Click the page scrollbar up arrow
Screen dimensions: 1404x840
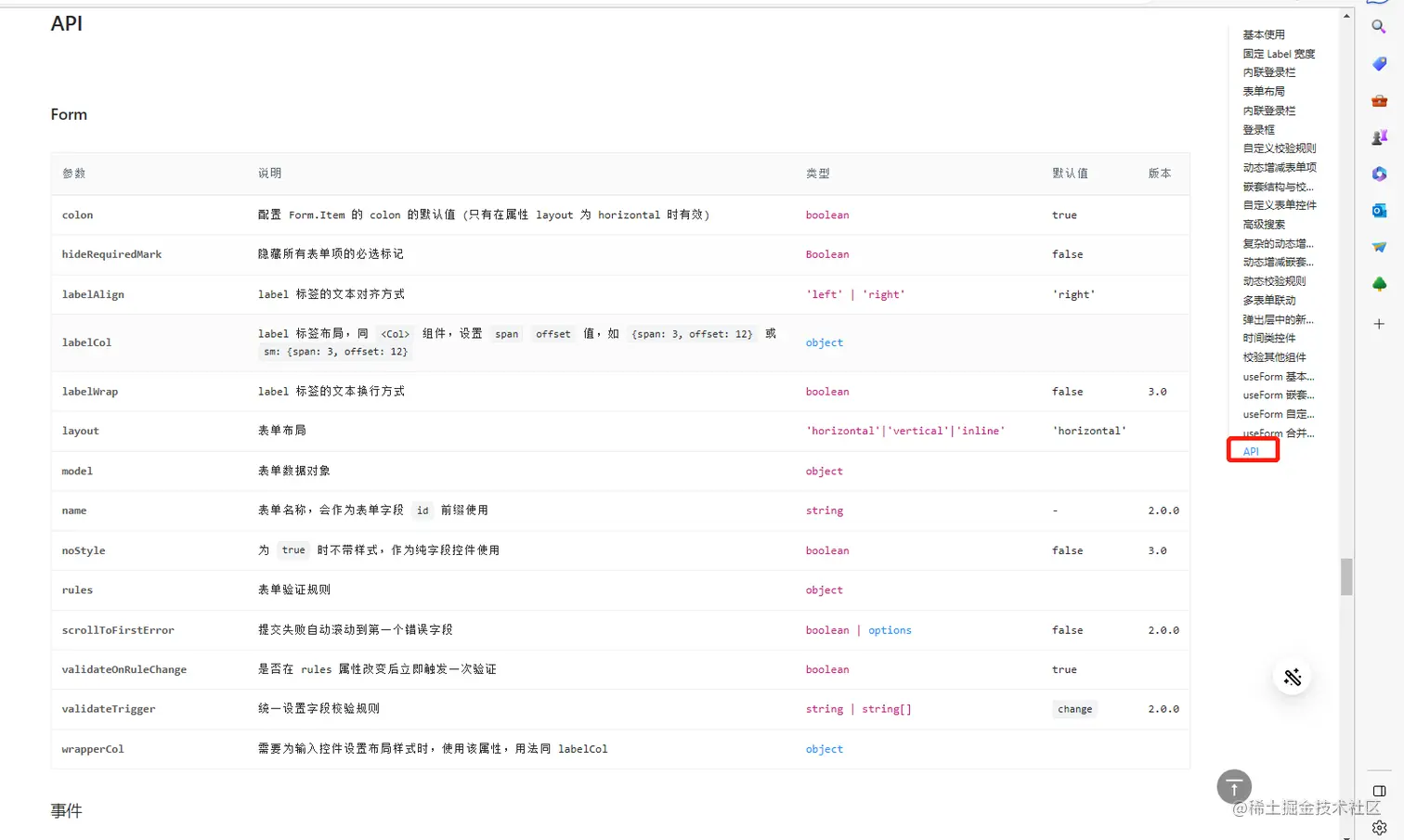pos(1346,16)
